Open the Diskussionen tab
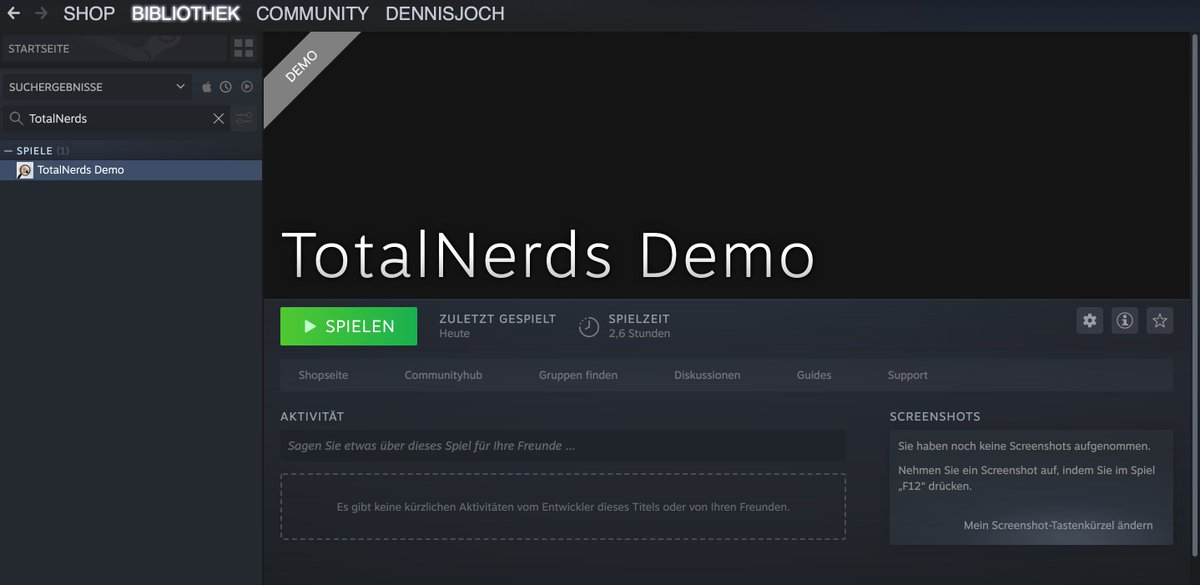Image resolution: width=1200 pixels, height=585 pixels. (x=707, y=375)
